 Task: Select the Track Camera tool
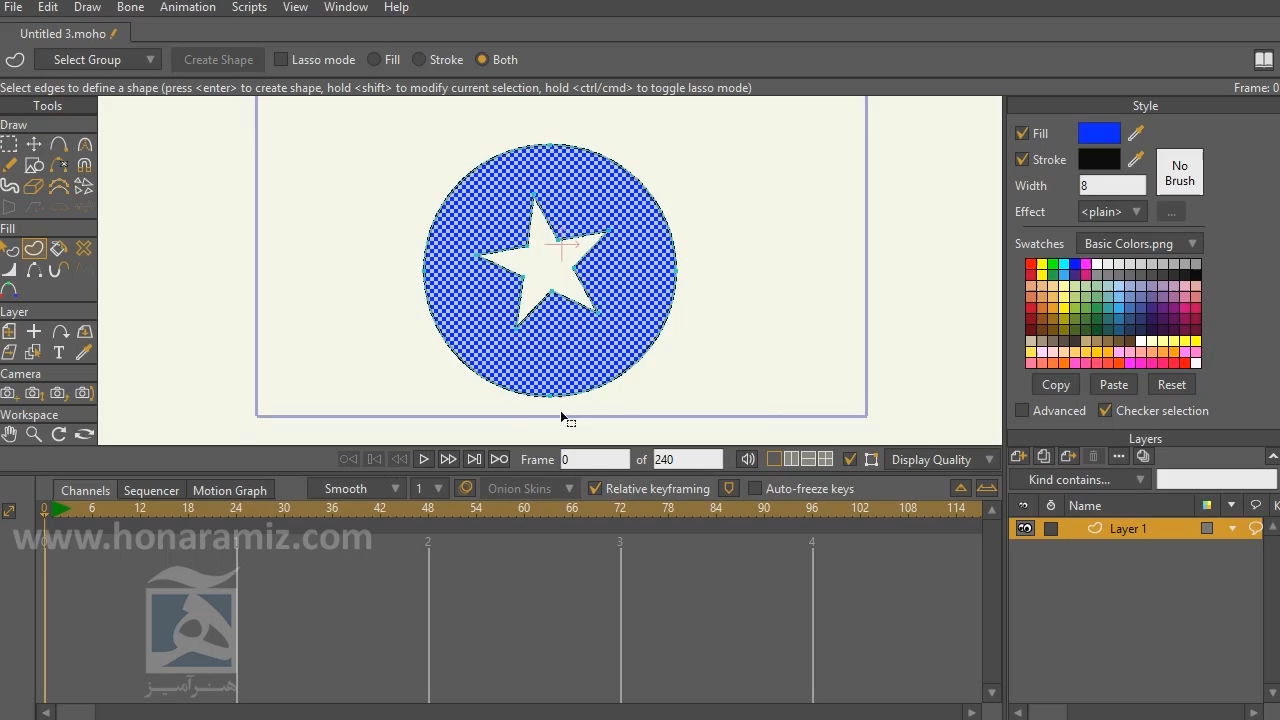(x=9, y=393)
